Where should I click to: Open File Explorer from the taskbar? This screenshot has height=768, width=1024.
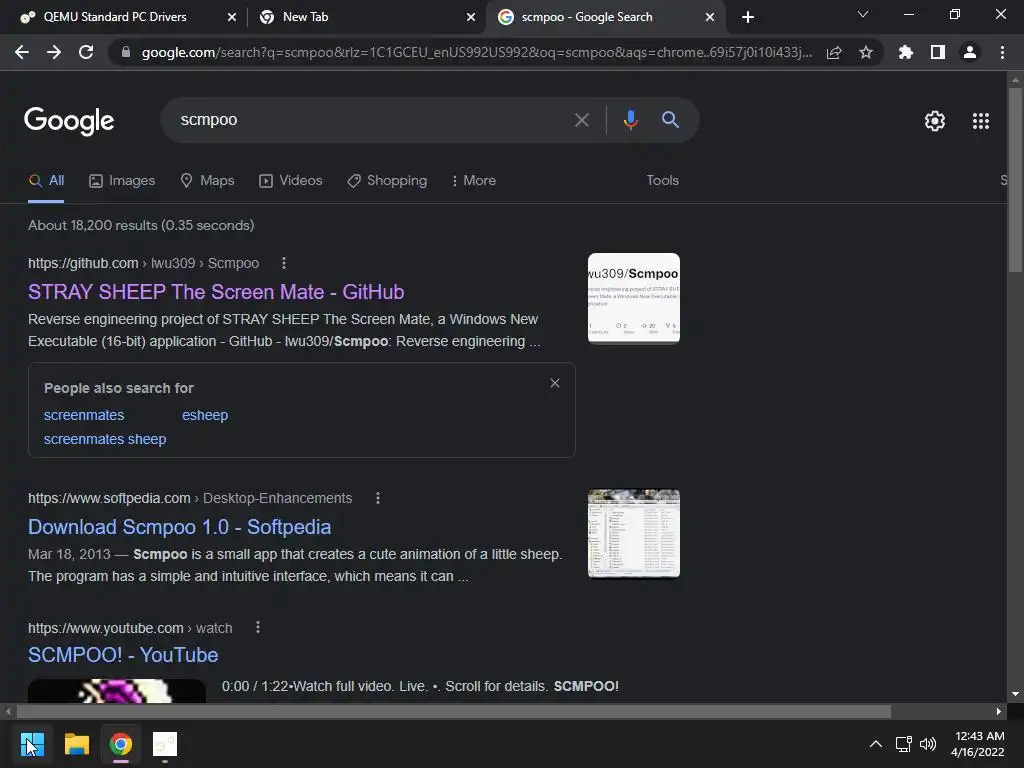76,744
